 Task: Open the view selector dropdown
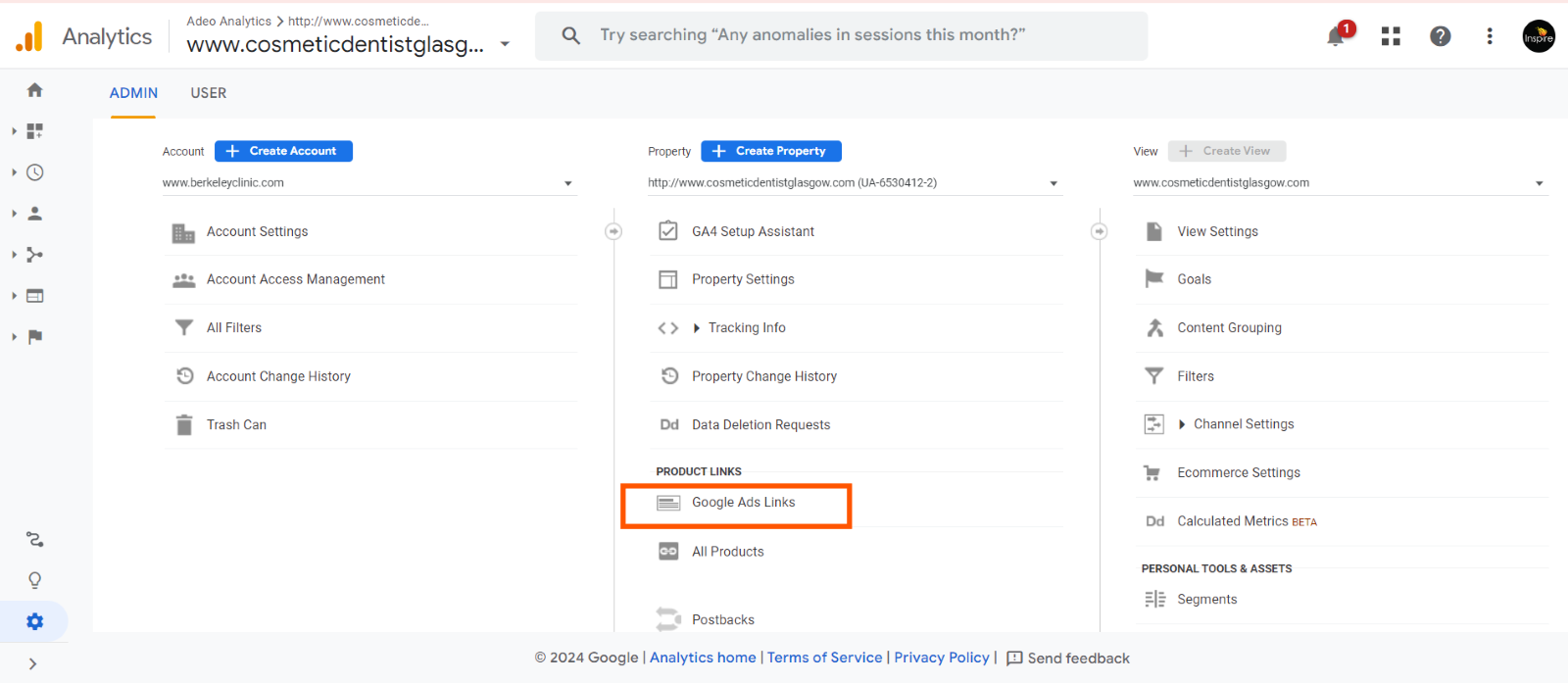[1340, 183]
